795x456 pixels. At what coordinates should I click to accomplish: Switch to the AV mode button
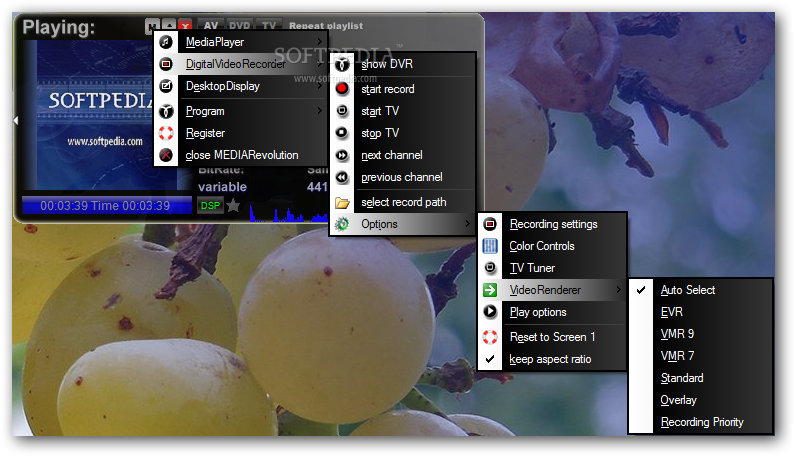coord(211,25)
